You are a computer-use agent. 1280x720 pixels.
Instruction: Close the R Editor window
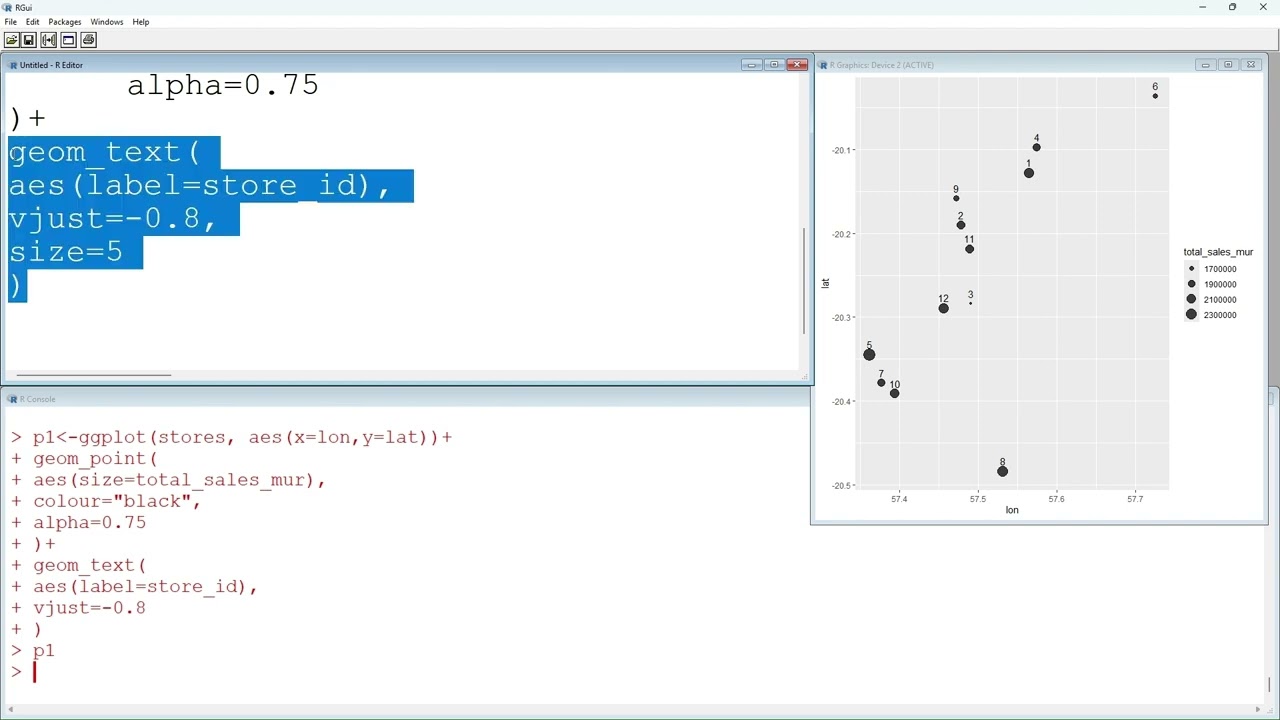[x=797, y=65]
